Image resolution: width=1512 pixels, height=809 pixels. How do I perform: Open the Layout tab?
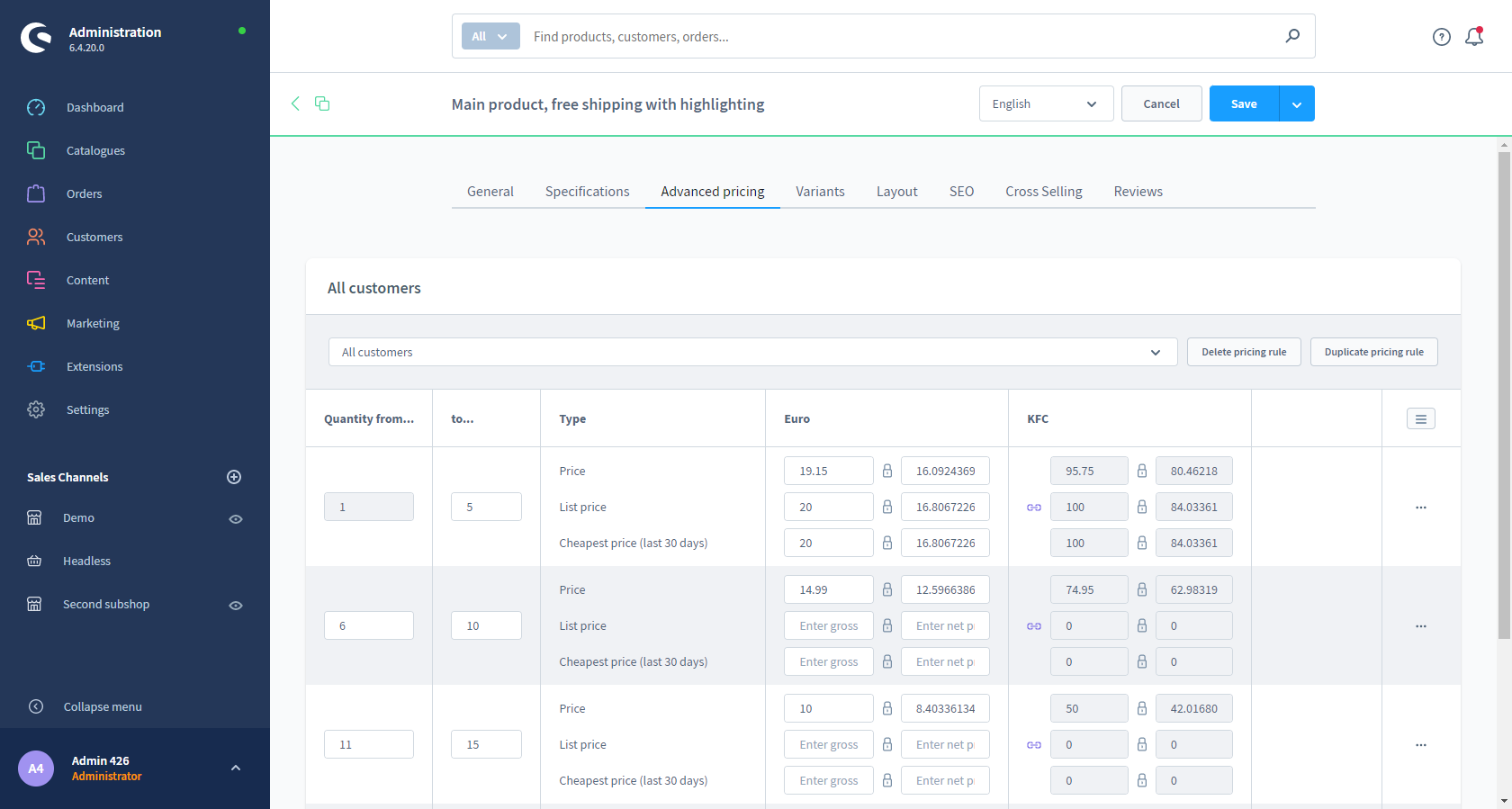pyautogui.click(x=897, y=192)
